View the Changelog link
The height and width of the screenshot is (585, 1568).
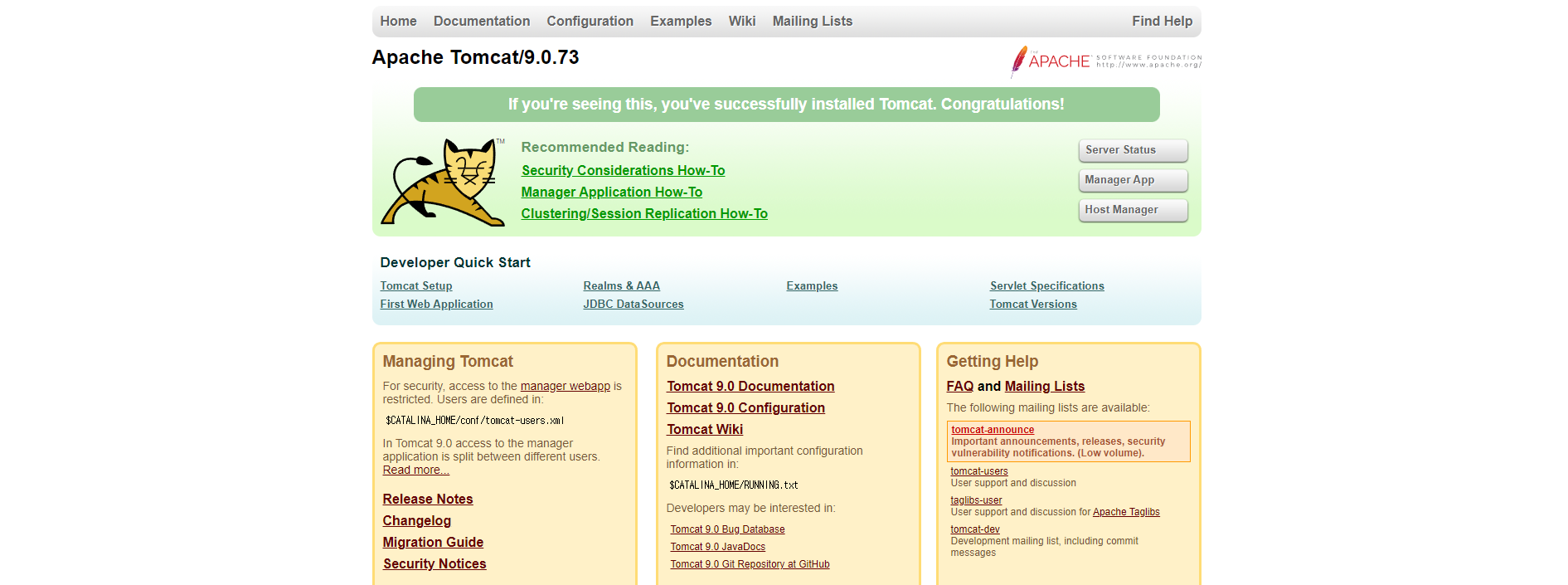tap(417, 520)
